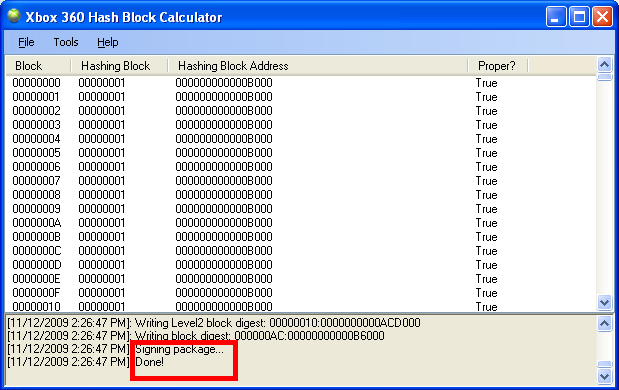Click Hashing Block Address in row 00000008
The image size is (619, 390).
coord(224,195)
